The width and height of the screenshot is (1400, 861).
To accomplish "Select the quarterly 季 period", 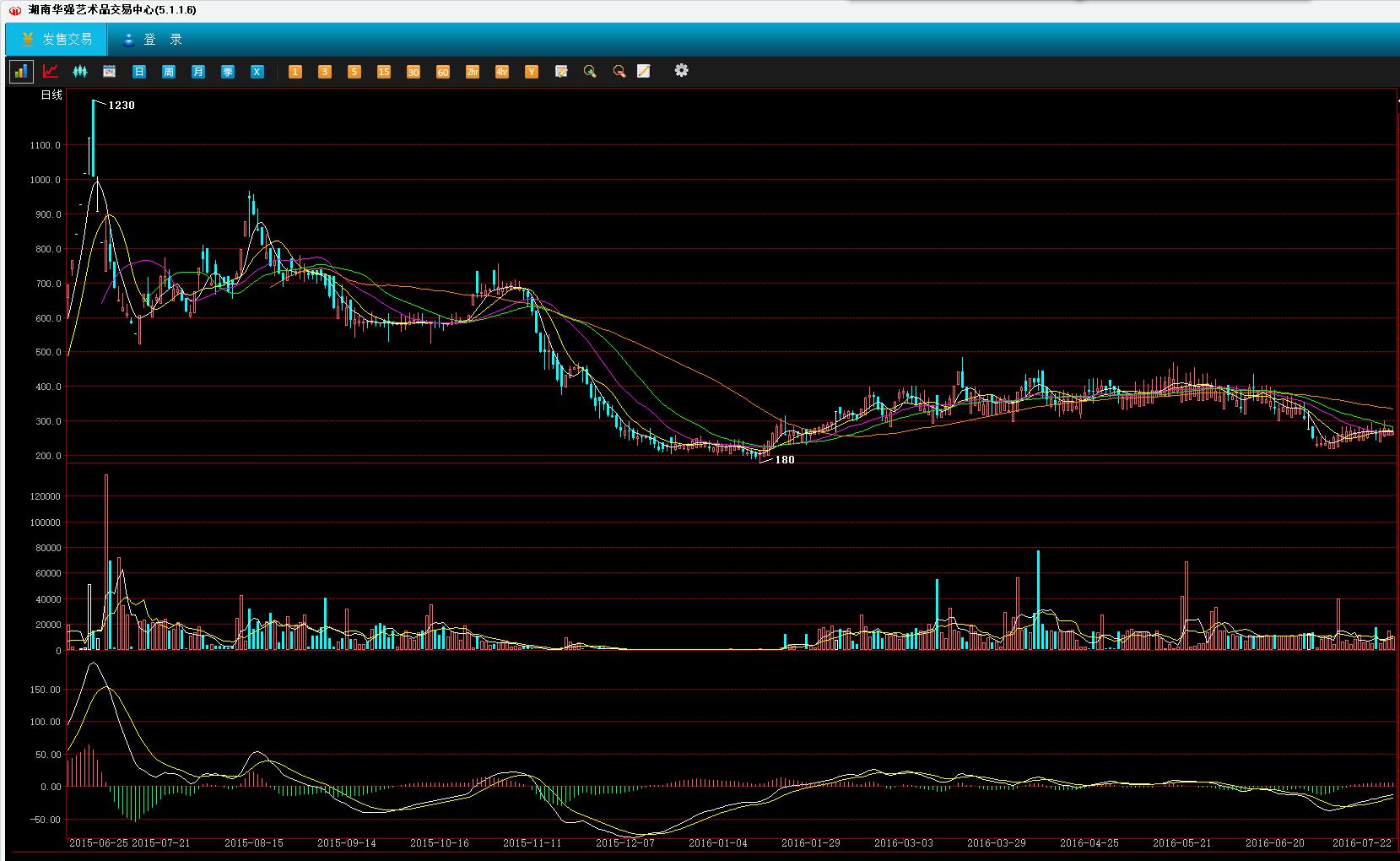I will [228, 72].
